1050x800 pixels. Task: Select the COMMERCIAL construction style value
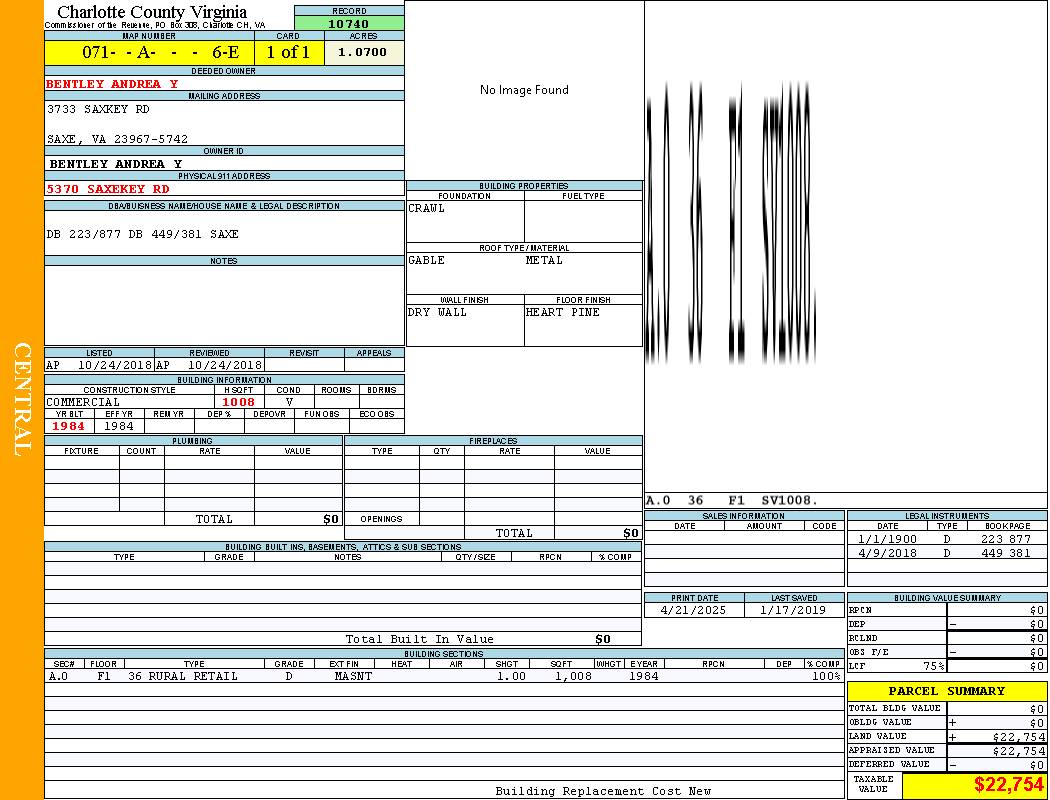point(83,402)
